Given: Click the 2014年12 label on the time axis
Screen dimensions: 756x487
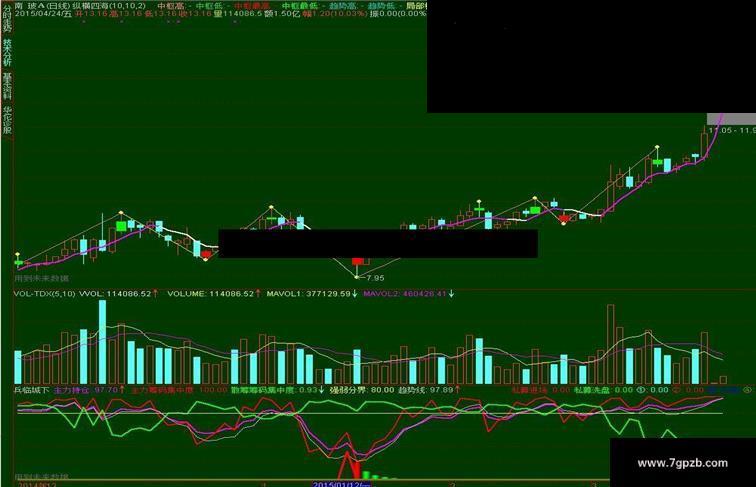Looking at the screenshot, I should [x=37, y=484].
